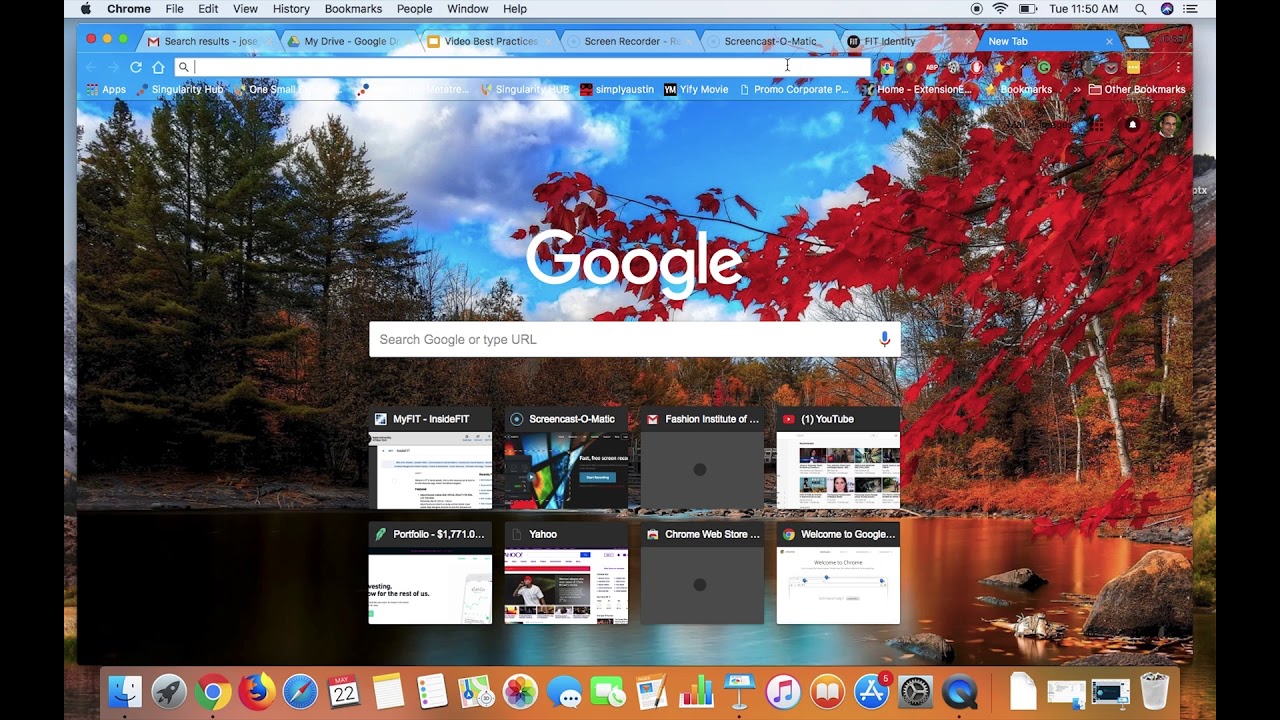Open the View menu

point(245,9)
